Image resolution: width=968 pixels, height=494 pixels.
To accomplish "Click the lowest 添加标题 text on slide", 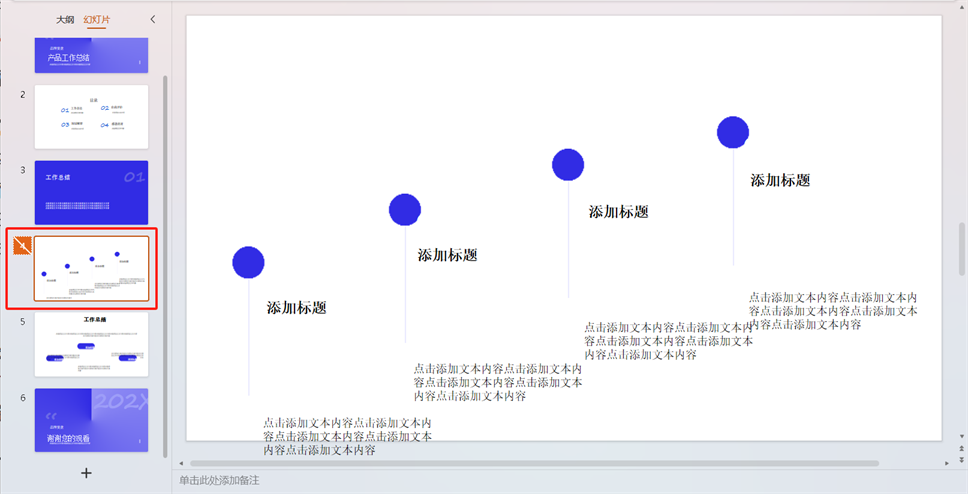I will [296, 308].
